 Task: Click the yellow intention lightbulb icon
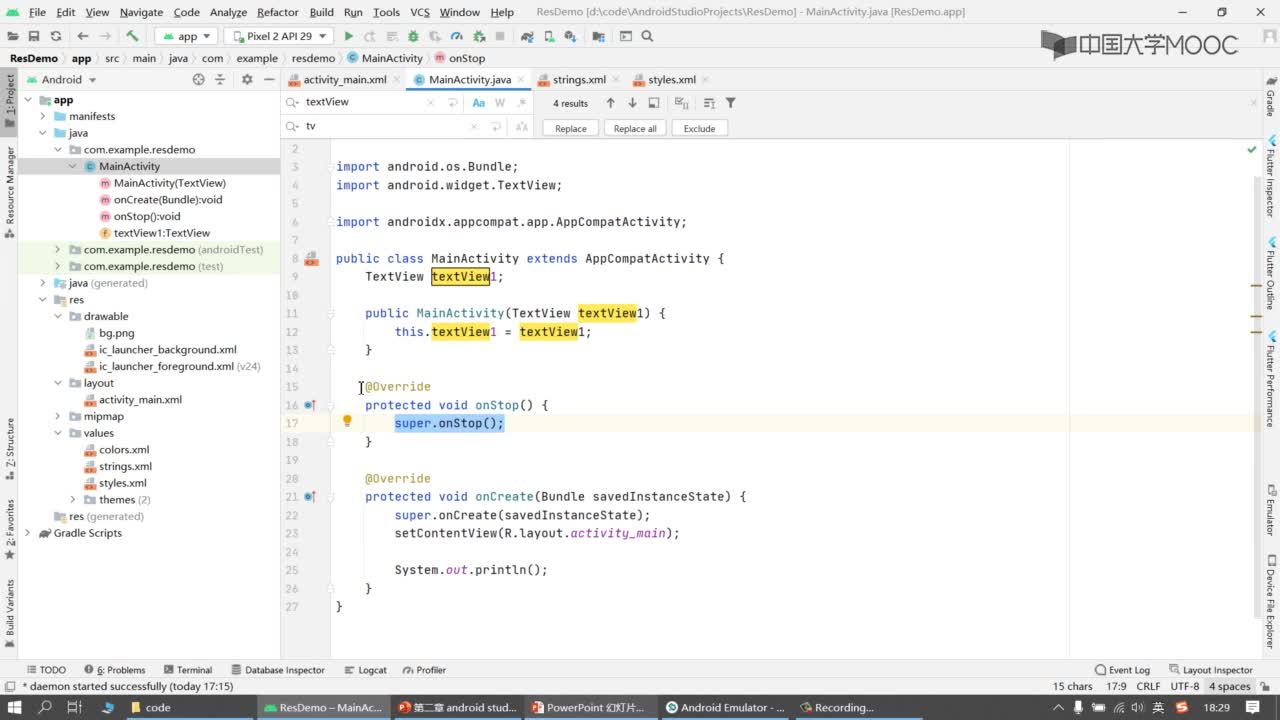pyautogui.click(x=347, y=421)
